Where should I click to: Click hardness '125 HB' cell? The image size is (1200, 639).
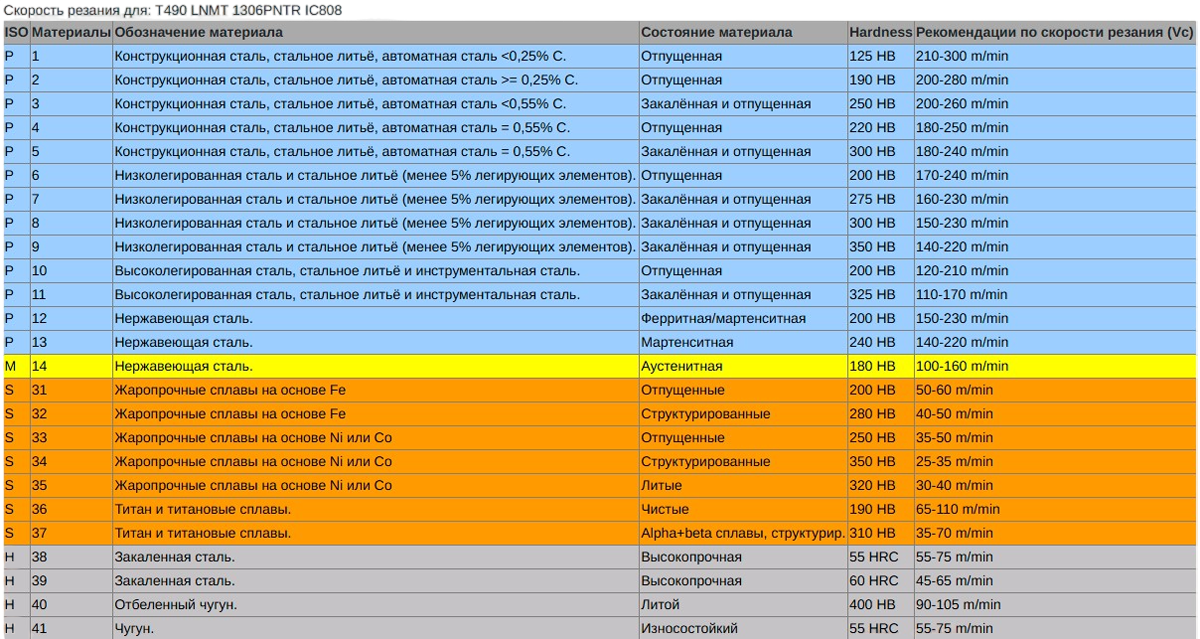point(880,56)
